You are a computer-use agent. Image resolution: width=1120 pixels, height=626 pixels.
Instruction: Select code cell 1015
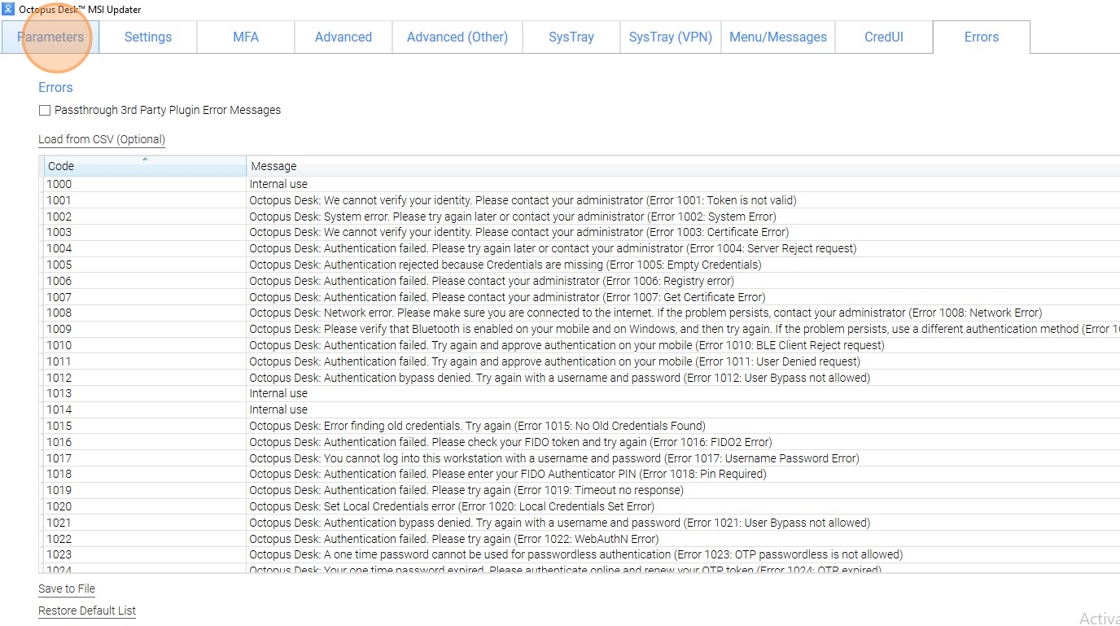(x=143, y=426)
